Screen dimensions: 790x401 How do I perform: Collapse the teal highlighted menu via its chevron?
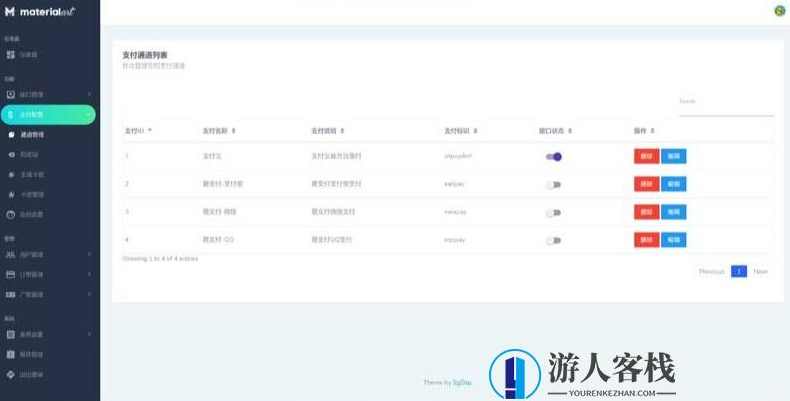(x=88, y=115)
